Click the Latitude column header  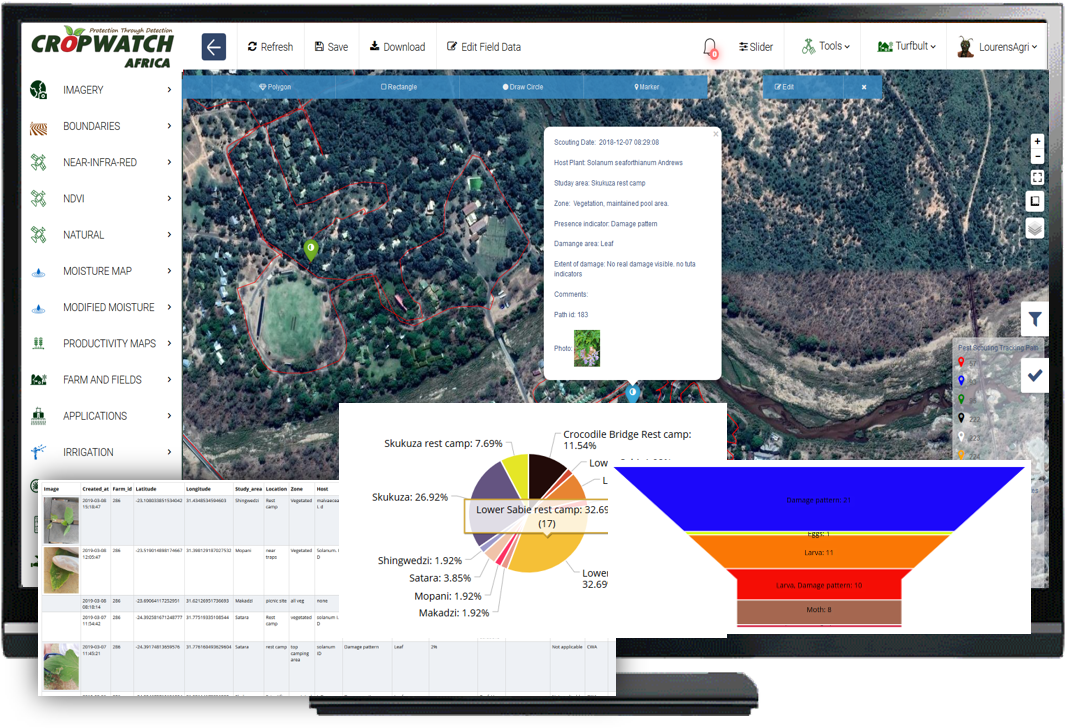point(145,489)
